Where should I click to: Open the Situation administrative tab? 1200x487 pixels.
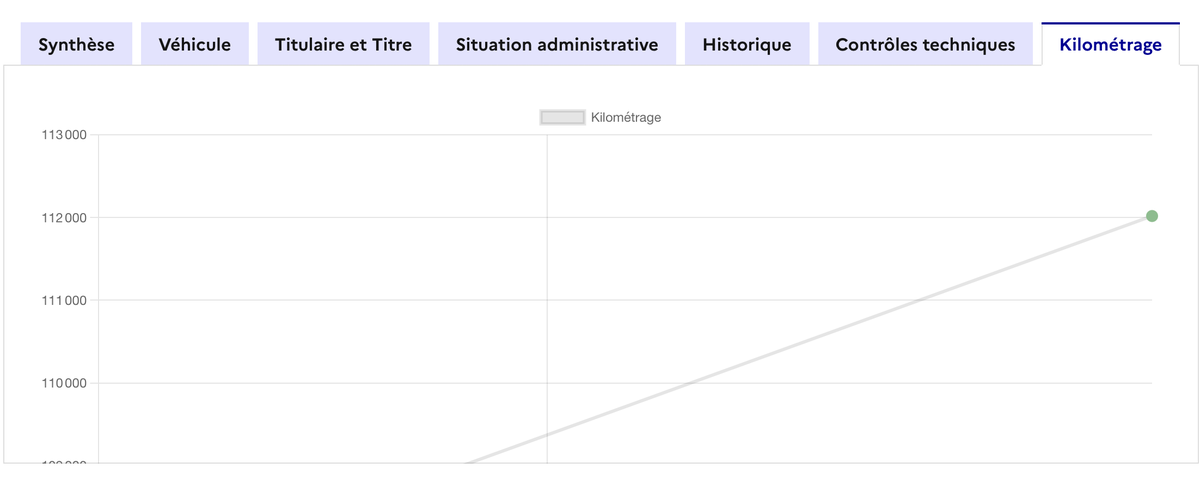pos(557,44)
